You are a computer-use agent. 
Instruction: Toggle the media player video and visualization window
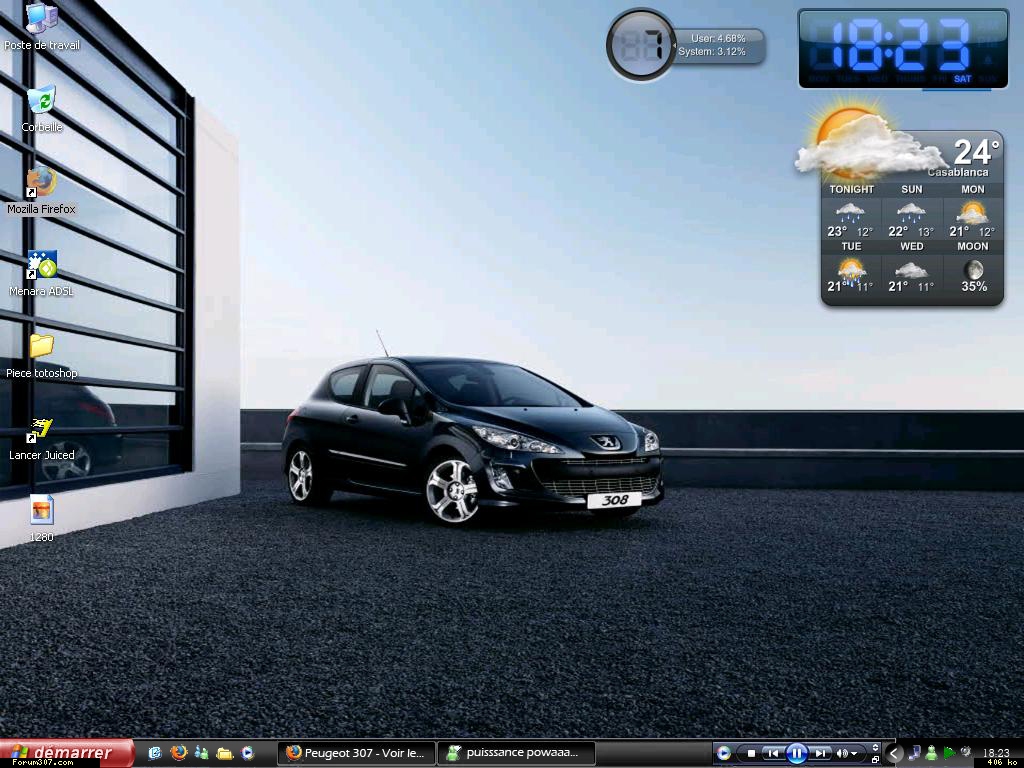pos(875,748)
